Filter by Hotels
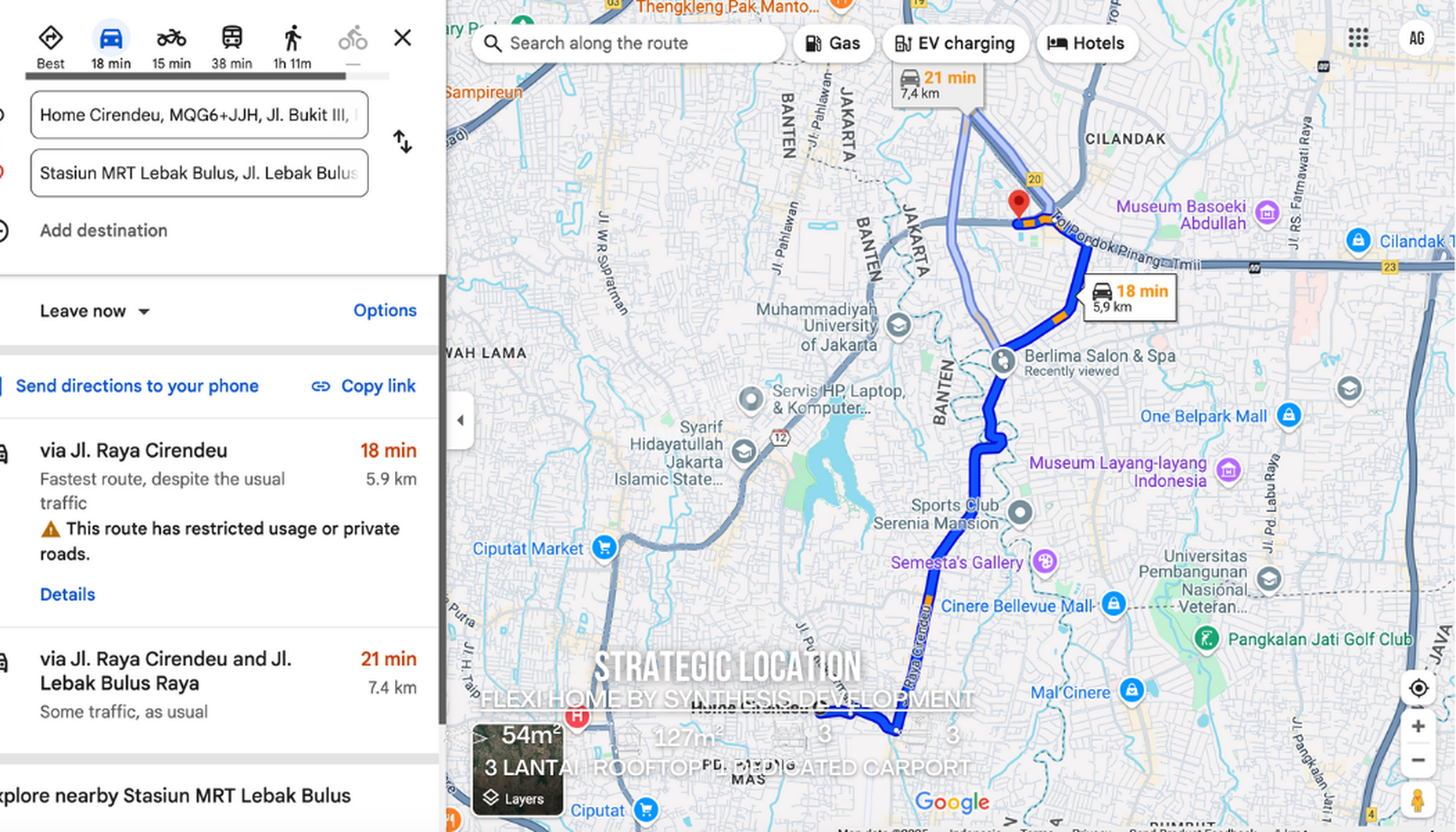 tap(1087, 44)
